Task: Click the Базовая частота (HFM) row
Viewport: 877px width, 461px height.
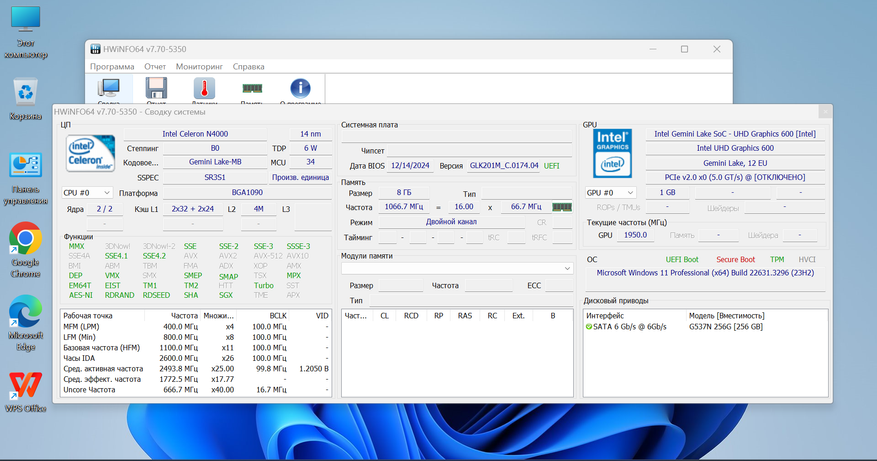Action: (195, 347)
